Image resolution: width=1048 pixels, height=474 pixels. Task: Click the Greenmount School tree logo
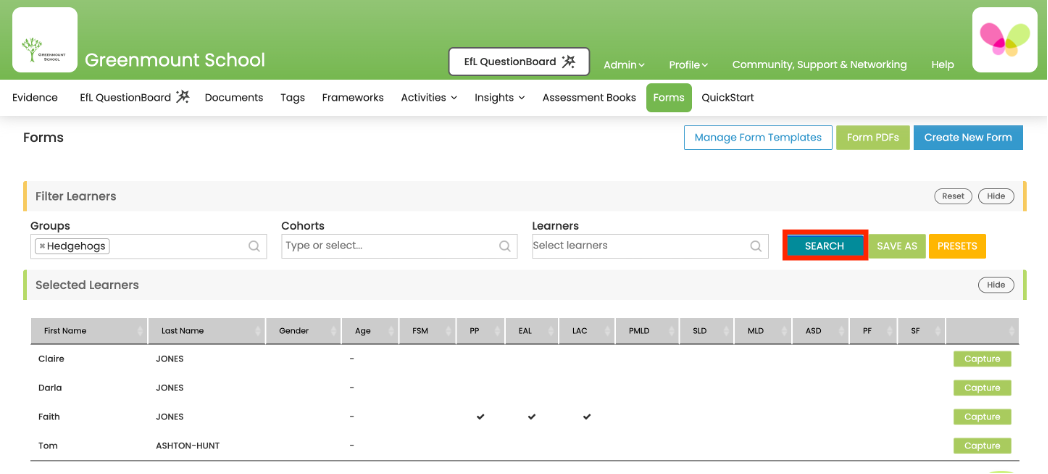click(45, 40)
